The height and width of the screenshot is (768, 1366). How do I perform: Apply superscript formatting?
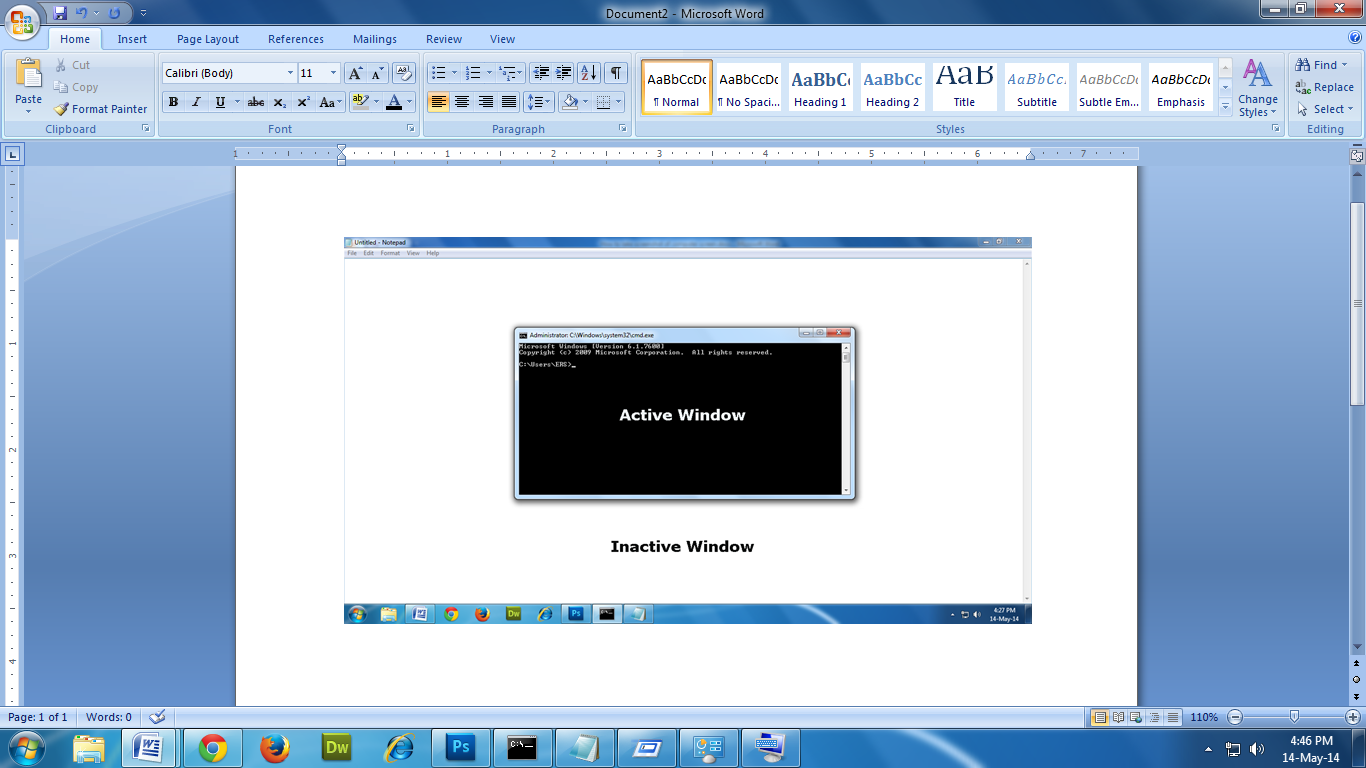coord(303,102)
